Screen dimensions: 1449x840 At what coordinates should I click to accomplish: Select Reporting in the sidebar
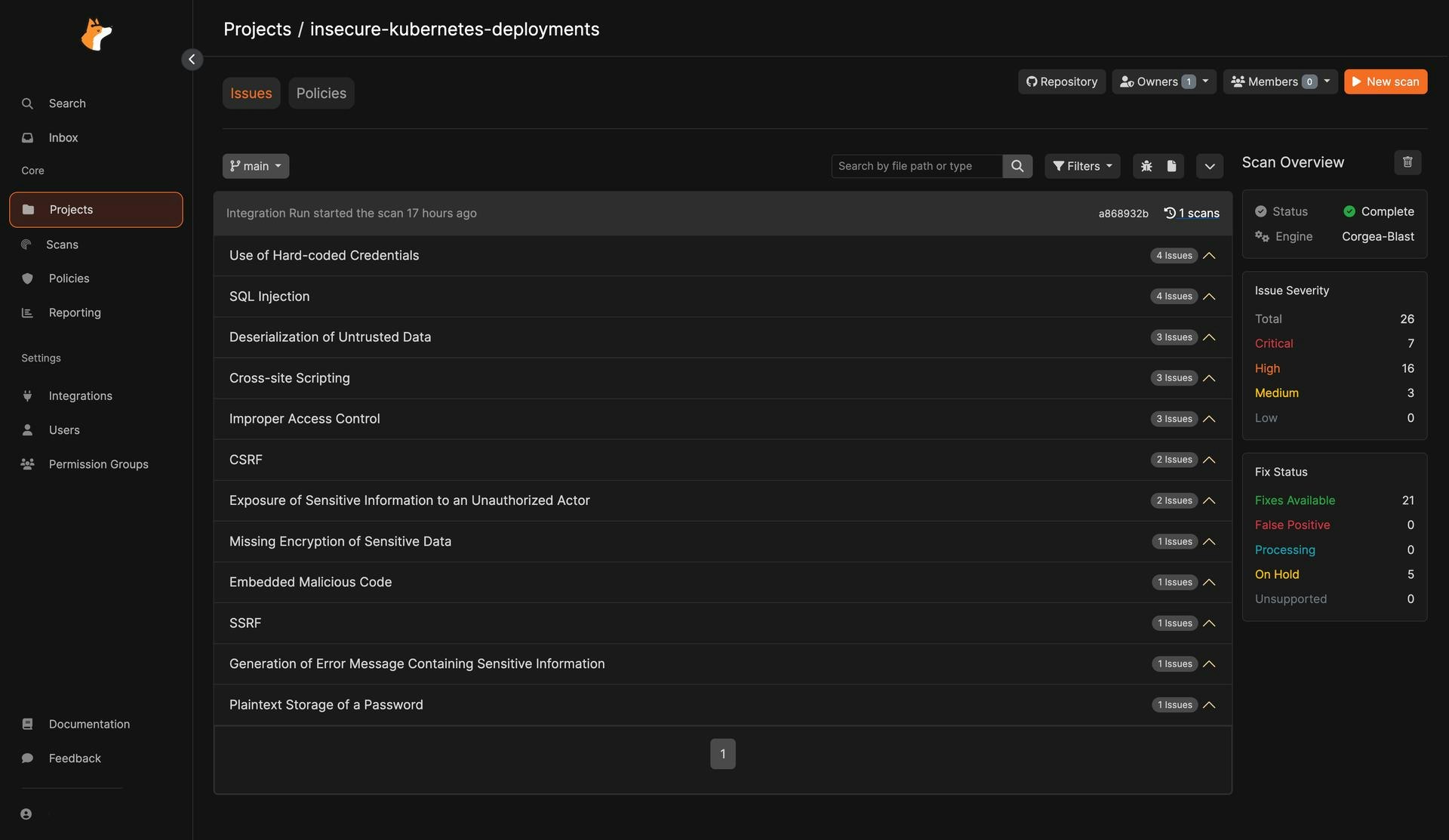(x=75, y=312)
